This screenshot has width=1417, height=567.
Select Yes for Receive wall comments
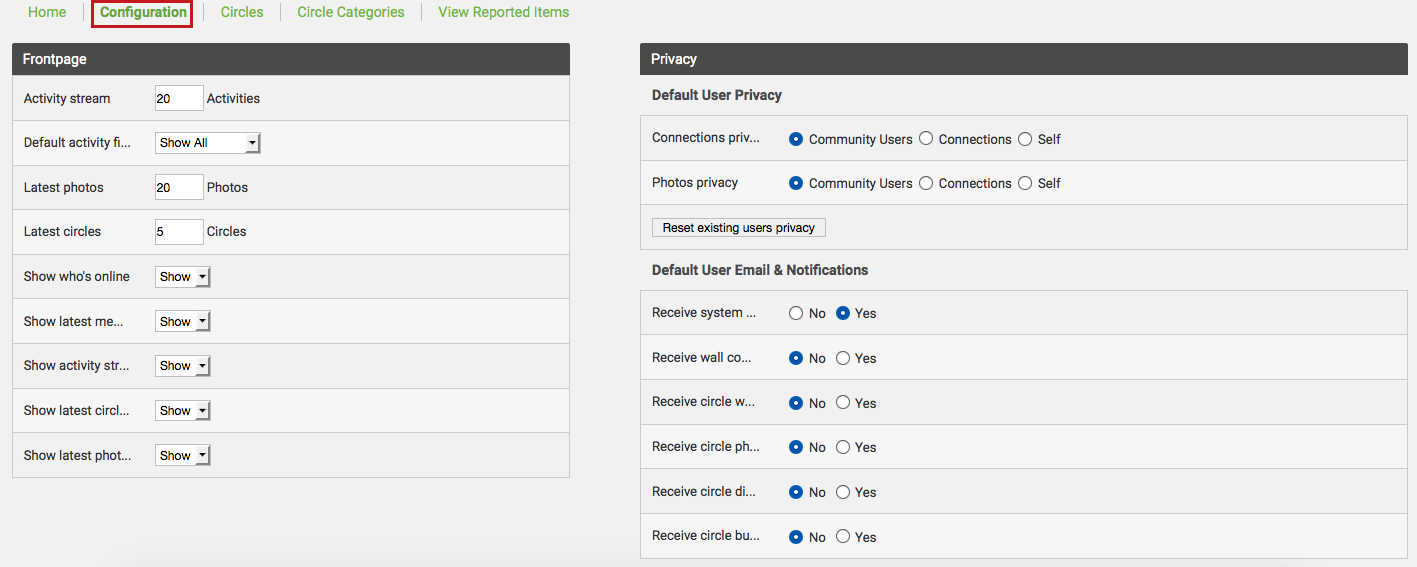tap(843, 358)
